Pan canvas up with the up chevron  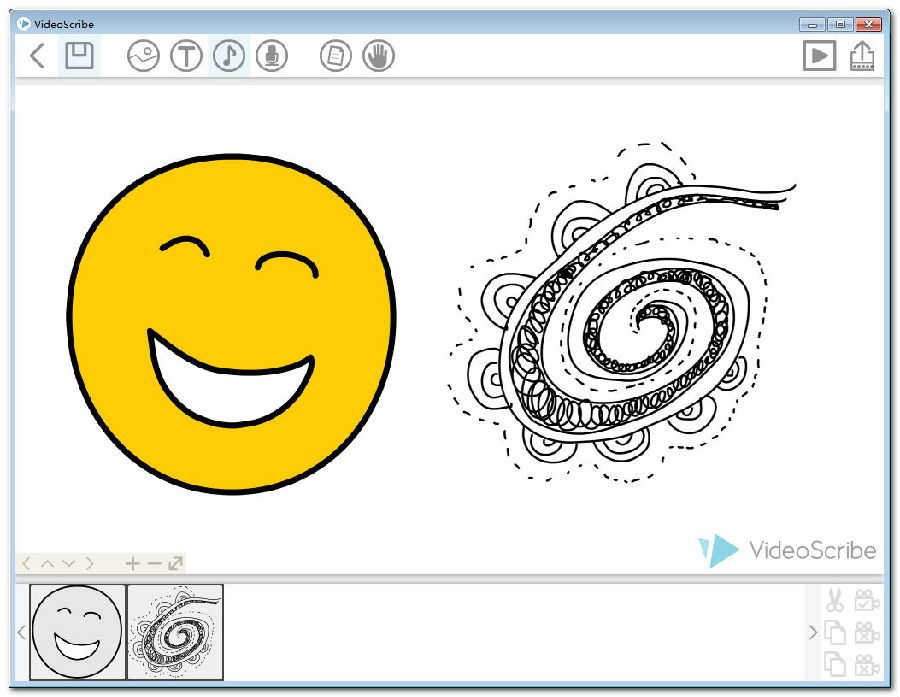(48, 563)
